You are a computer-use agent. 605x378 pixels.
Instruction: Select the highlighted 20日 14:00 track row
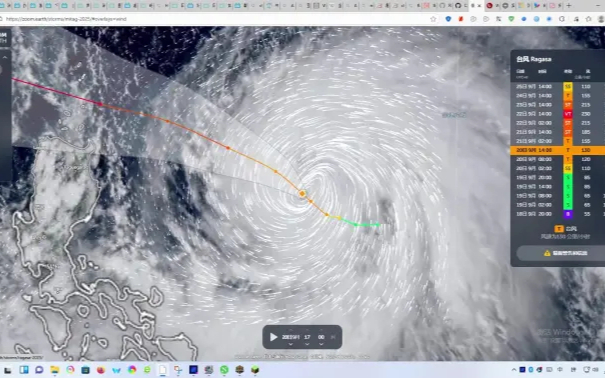[x=558, y=150]
